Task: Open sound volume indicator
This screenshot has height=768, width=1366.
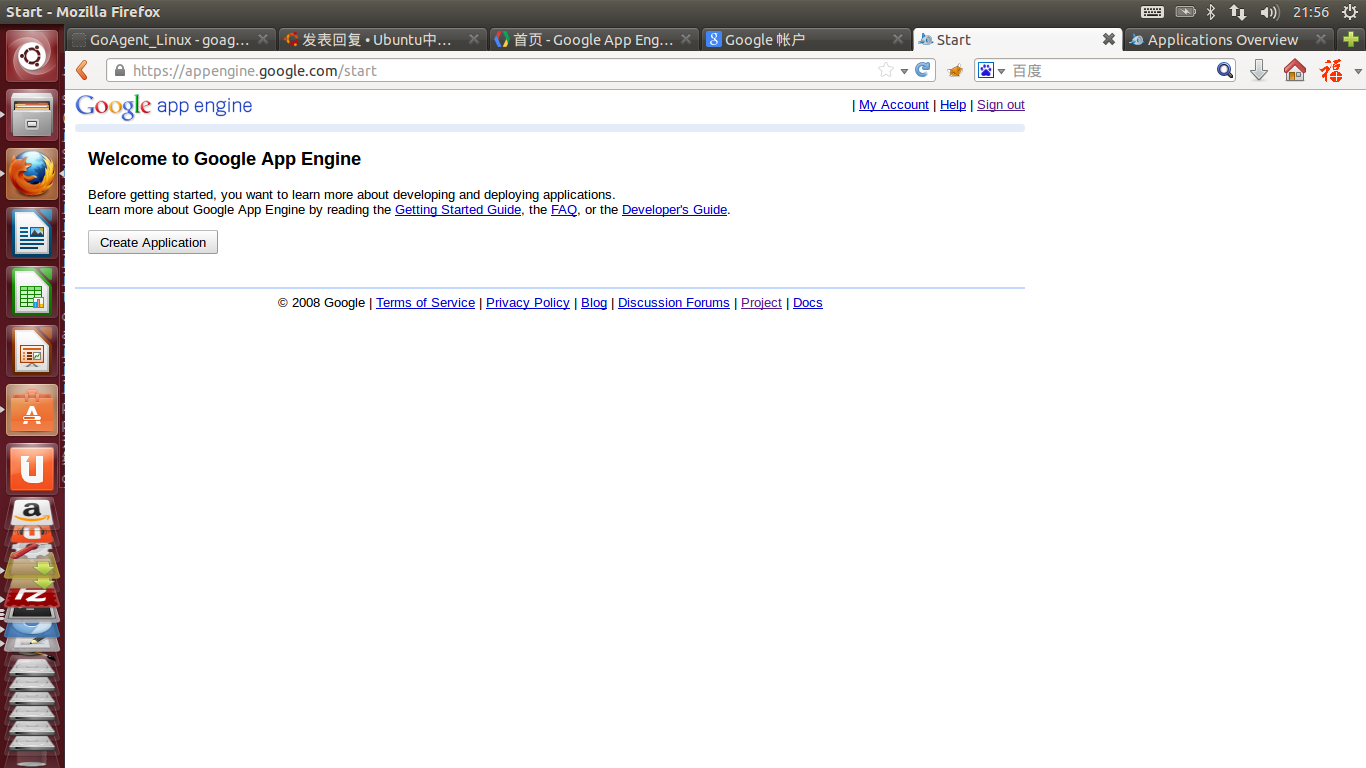Action: [1270, 12]
